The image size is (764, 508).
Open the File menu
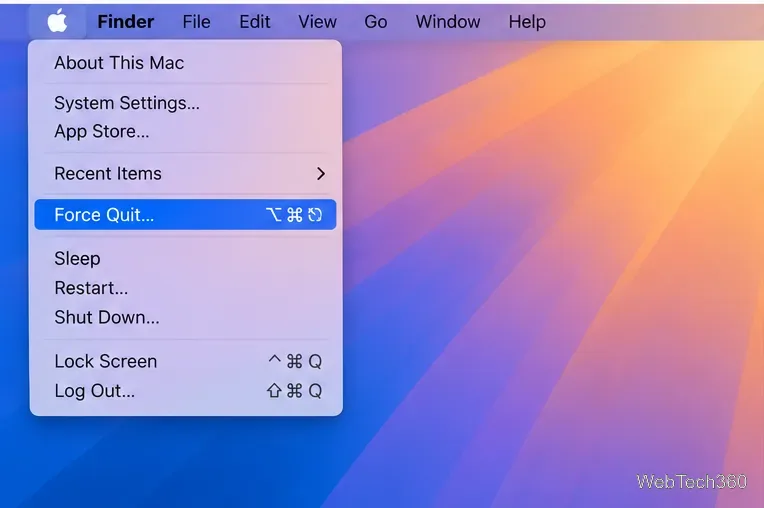(196, 22)
